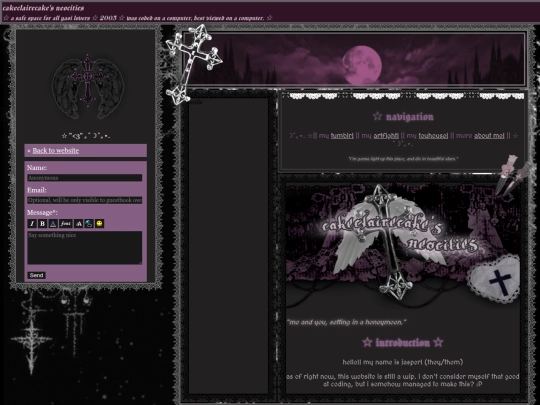Click the Back to website link
540x405 pixels.
click(55, 150)
